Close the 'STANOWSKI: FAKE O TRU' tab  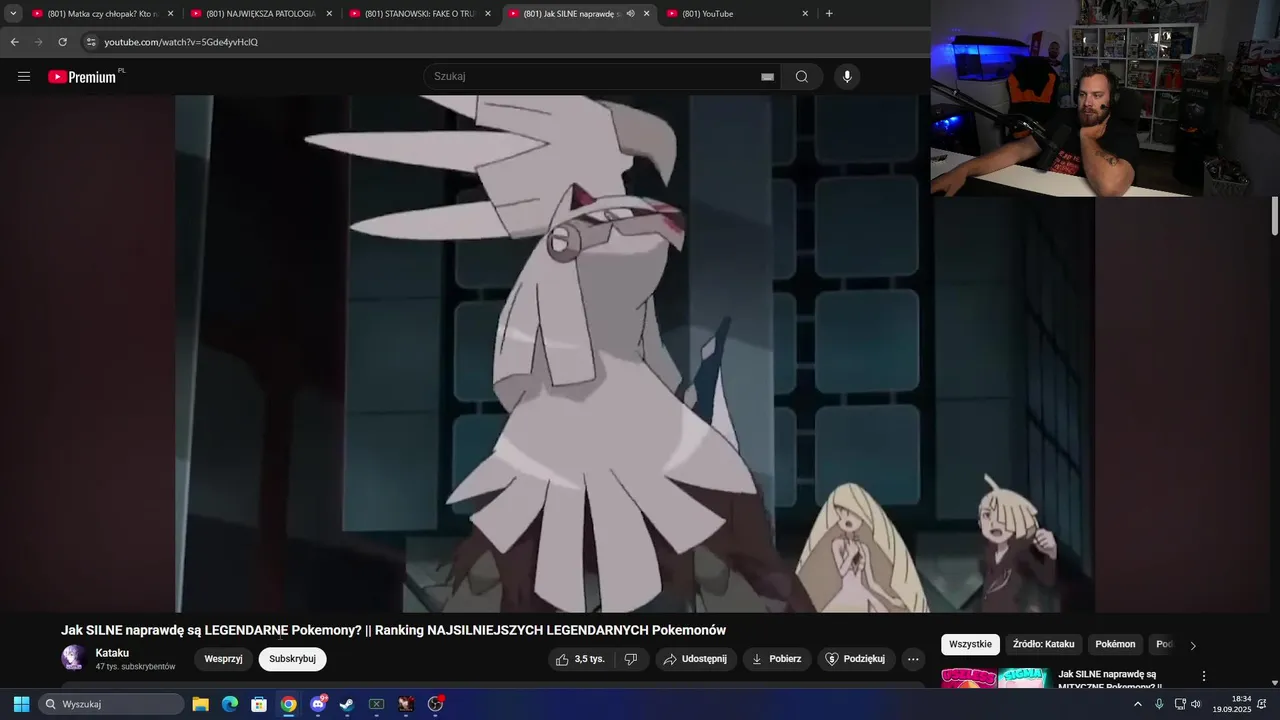point(488,14)
